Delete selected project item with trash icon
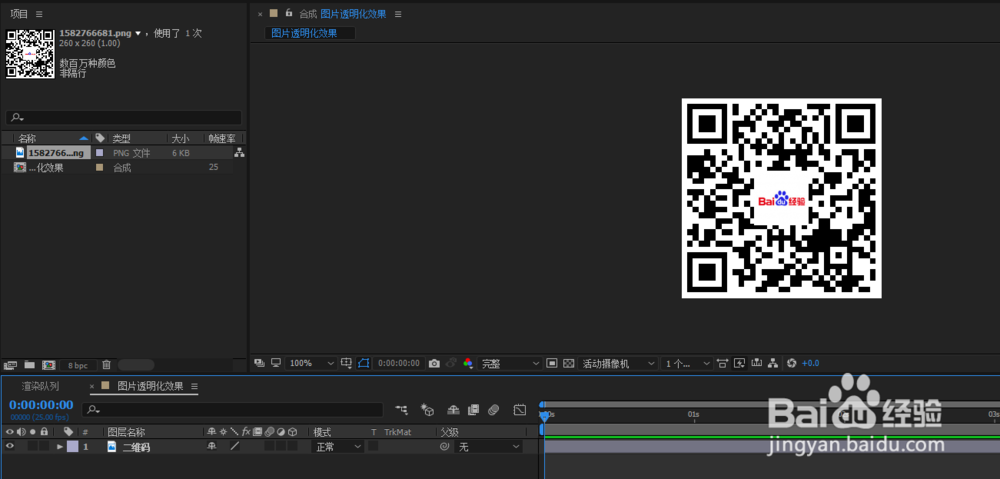The image size is (1000, 479). [107, 365]
